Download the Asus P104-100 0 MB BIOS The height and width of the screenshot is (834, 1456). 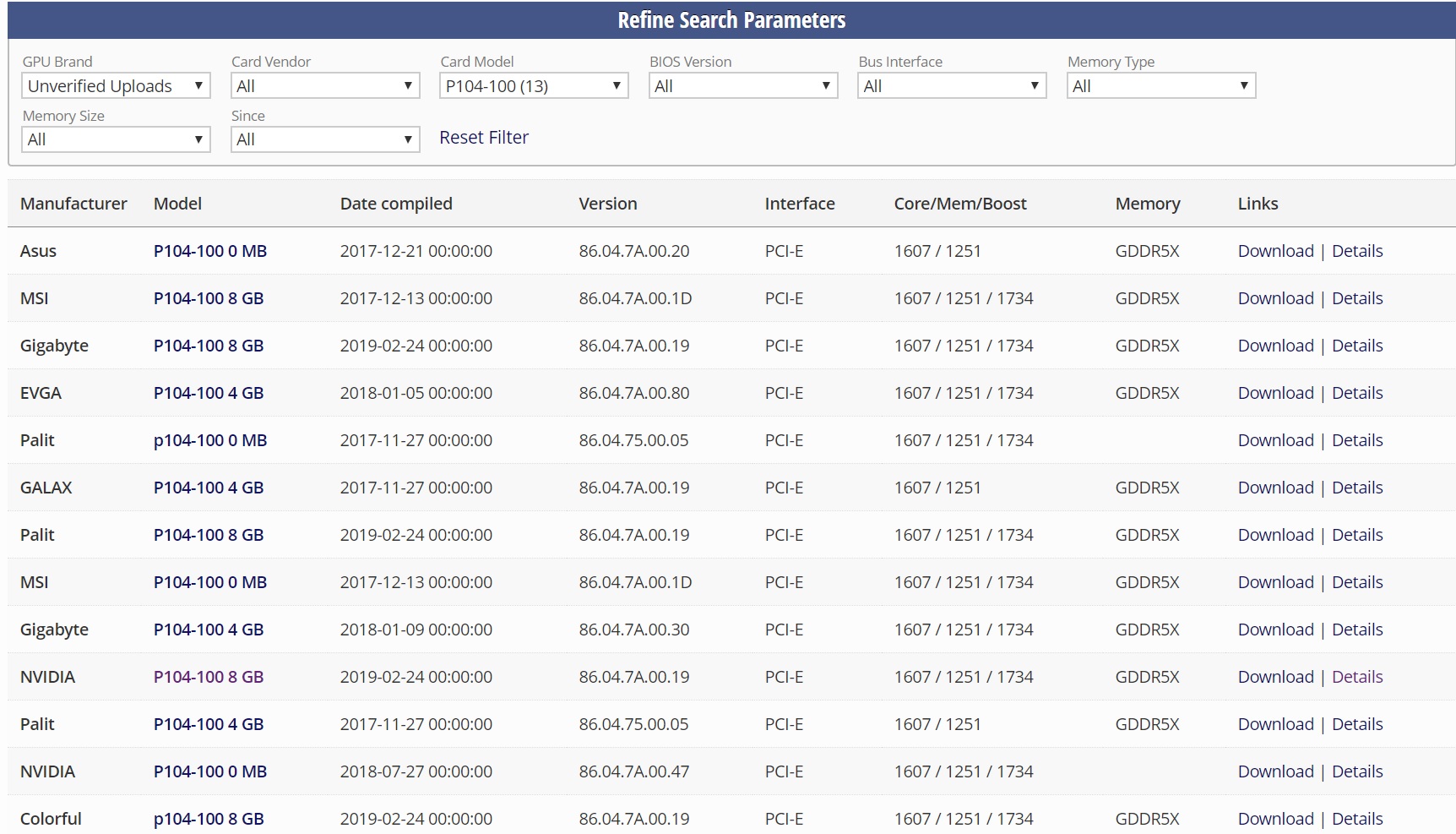(1275, 251)
